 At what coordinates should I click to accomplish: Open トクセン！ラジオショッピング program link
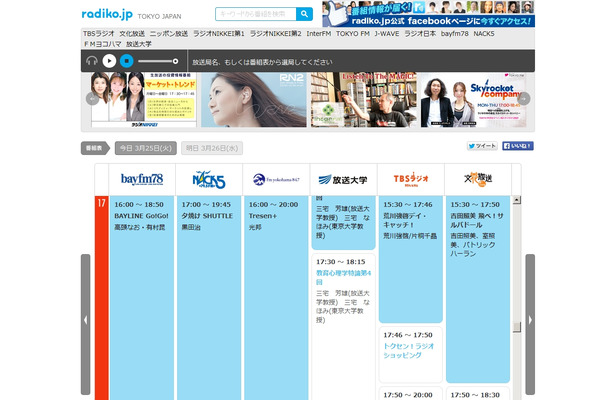coord(408,351)
